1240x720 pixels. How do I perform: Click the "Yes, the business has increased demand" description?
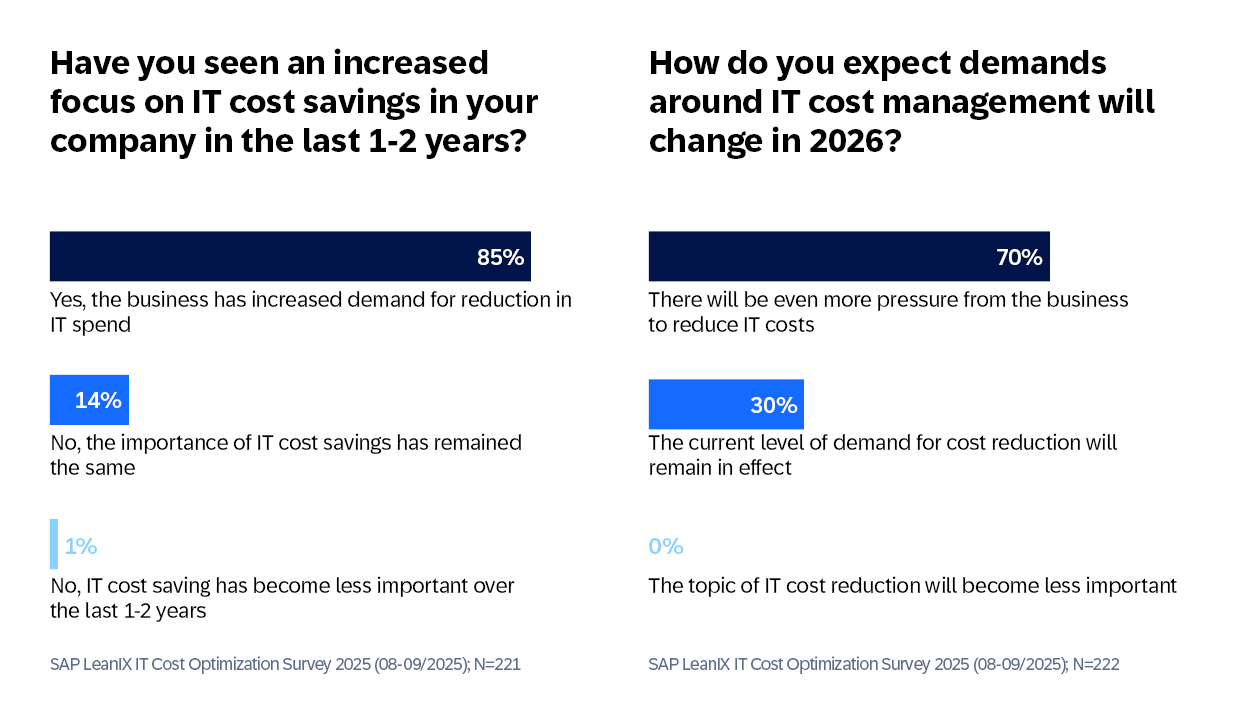(310, 311)
